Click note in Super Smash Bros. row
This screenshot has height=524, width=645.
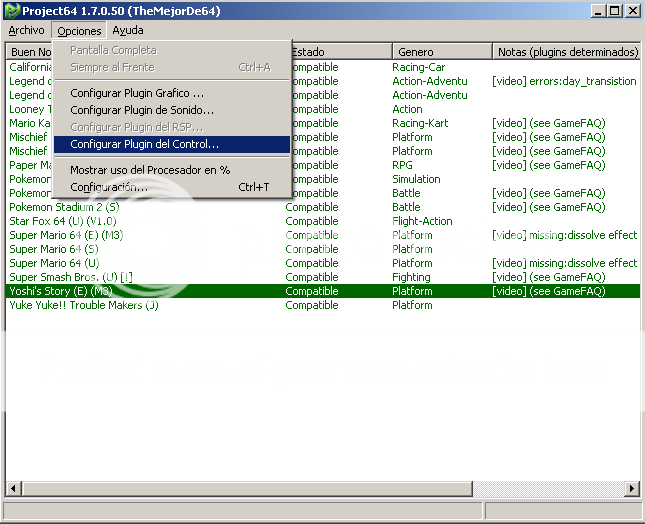[549, 277]
